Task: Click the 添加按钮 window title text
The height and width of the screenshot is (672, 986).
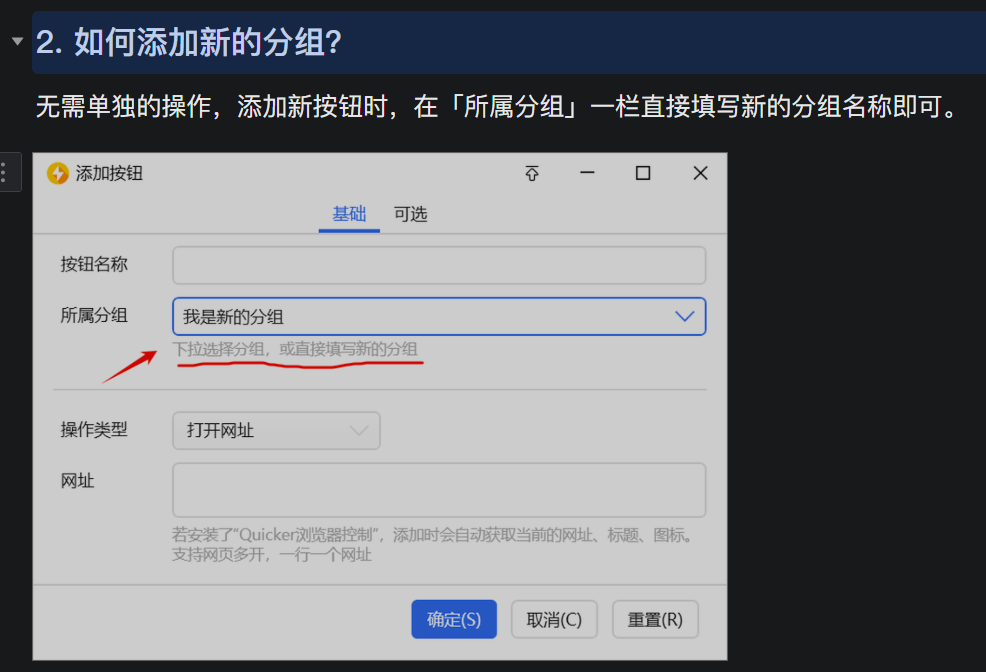Action: pos(109,174)
